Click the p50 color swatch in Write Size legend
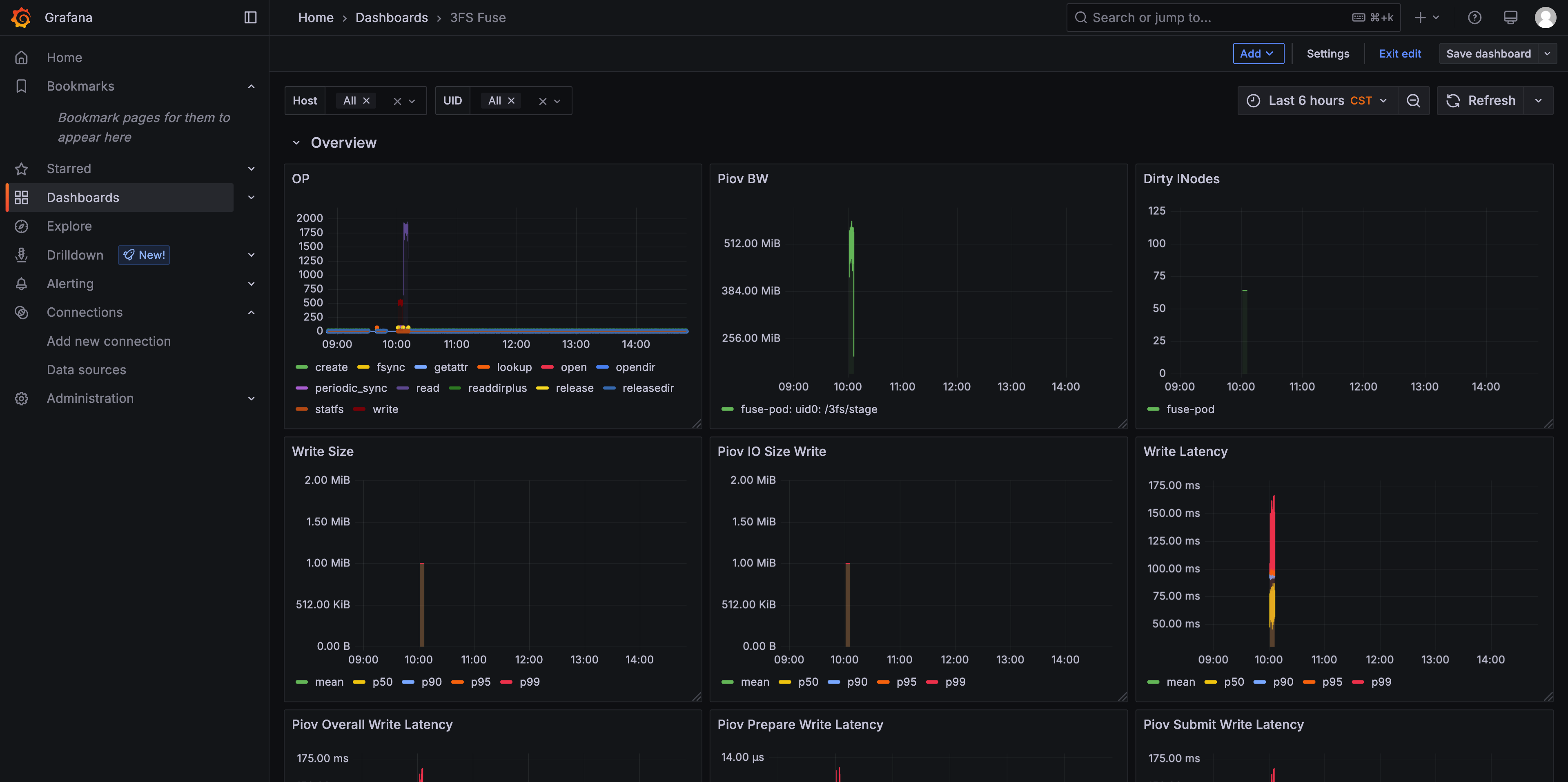This screenshot has height=782, width=1568. tap(359, 682)
